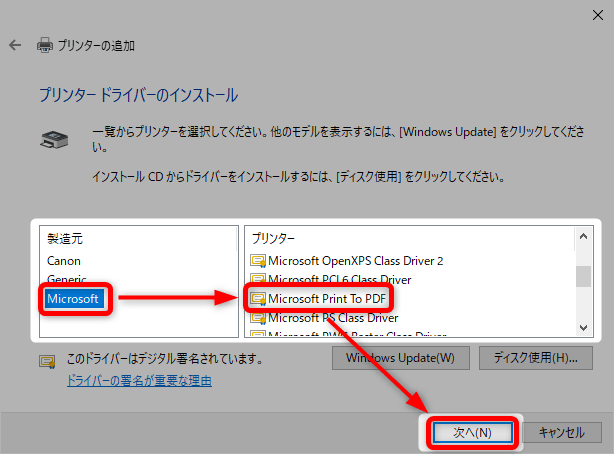This screenshot has height=454, width=614.
Task: Click the ディスク使用(H)... button
Action: [x=536, y=358]
